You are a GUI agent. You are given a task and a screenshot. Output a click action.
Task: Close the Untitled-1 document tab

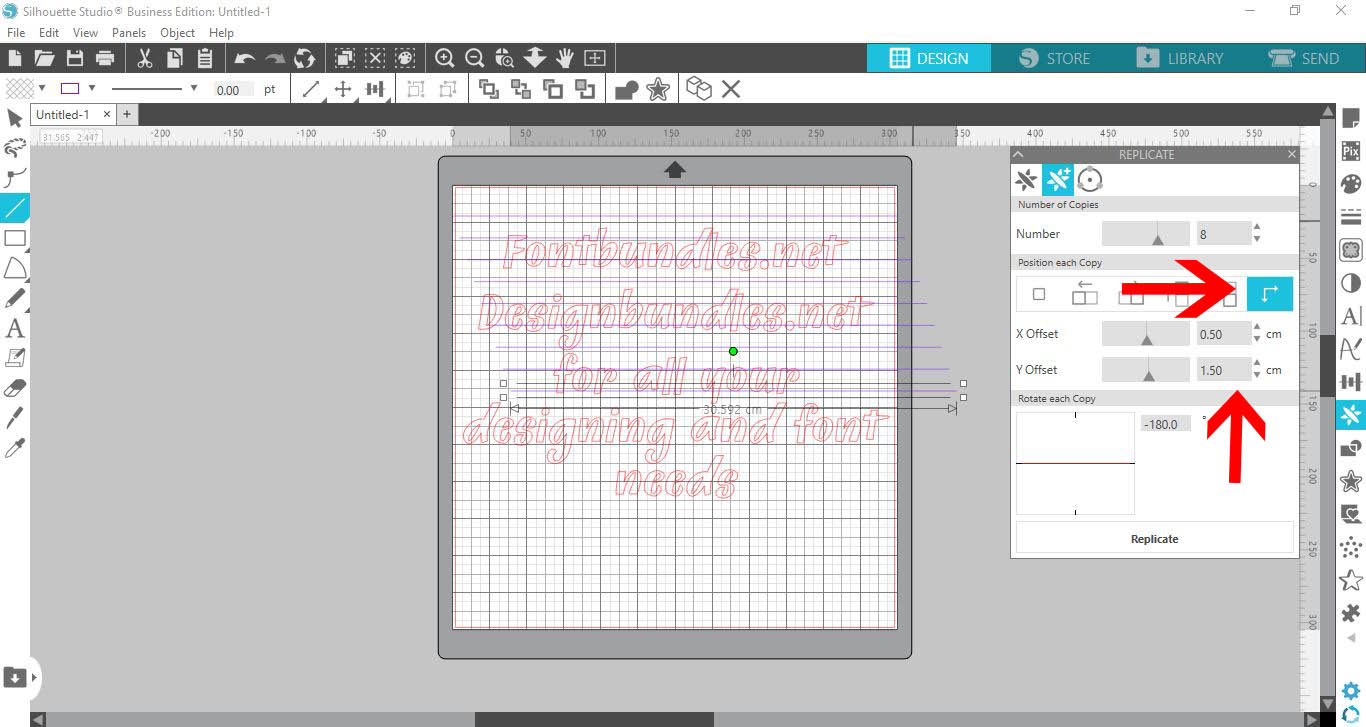coord(106,115)
